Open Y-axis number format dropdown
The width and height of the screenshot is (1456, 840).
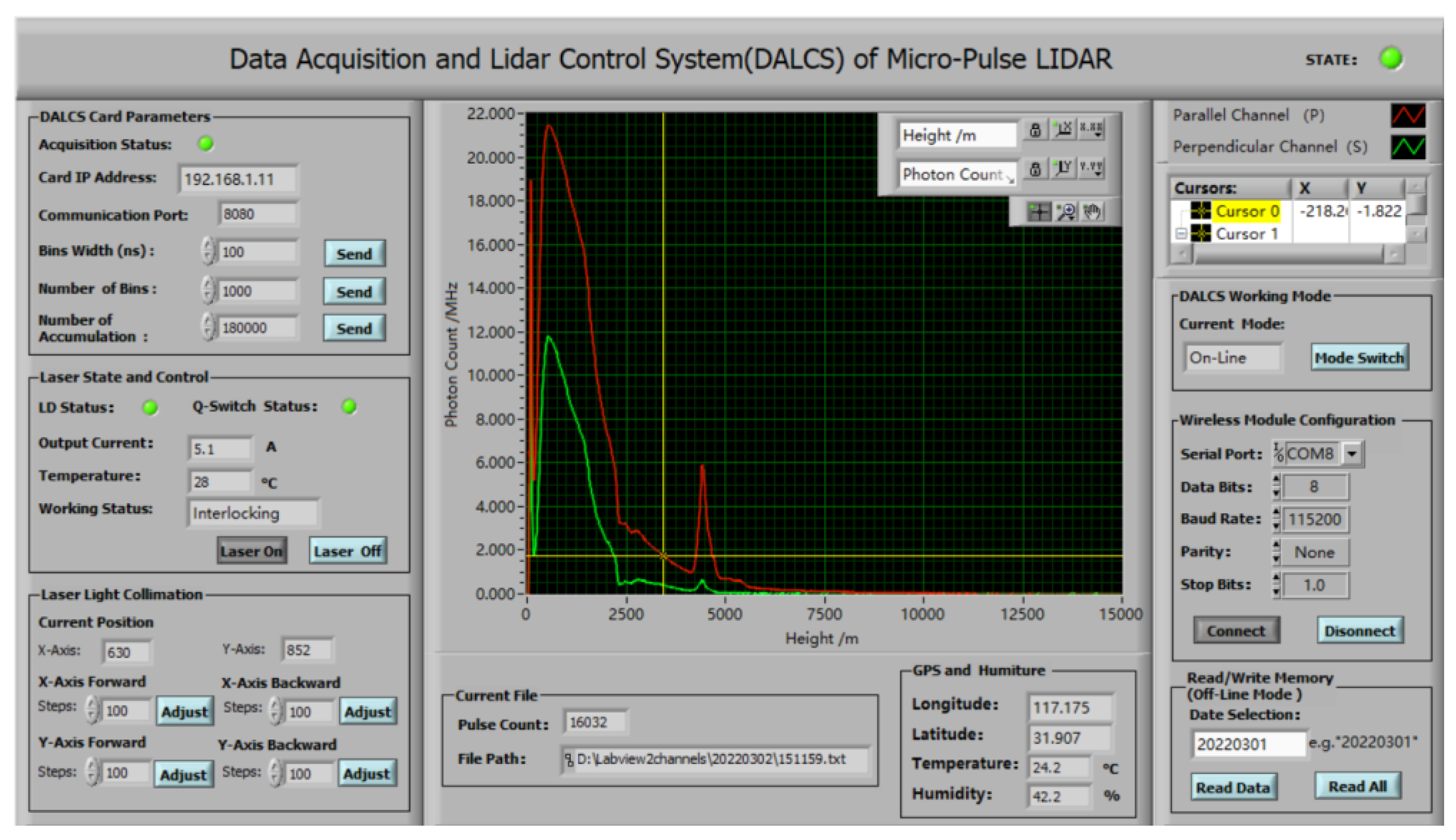(x=1091, y=168)
